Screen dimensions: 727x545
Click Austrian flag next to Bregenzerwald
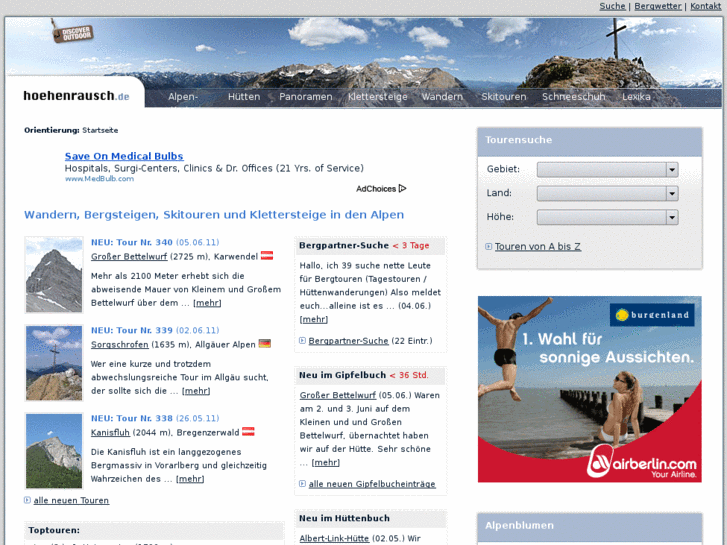(x=249, y=432)
